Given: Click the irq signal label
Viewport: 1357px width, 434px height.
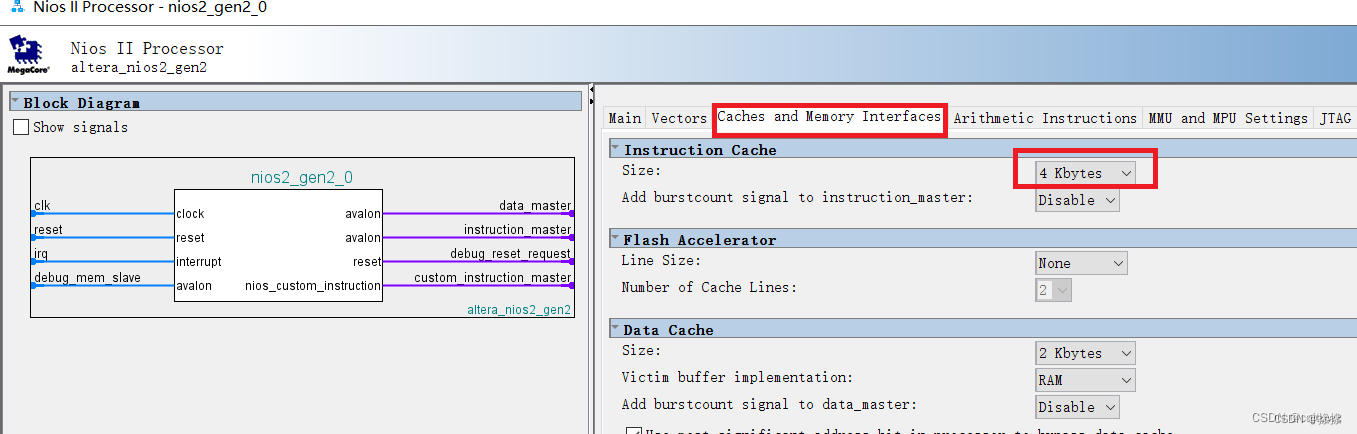Looking at the screenshot, I should pyautogui.click(x=41, y=254).
